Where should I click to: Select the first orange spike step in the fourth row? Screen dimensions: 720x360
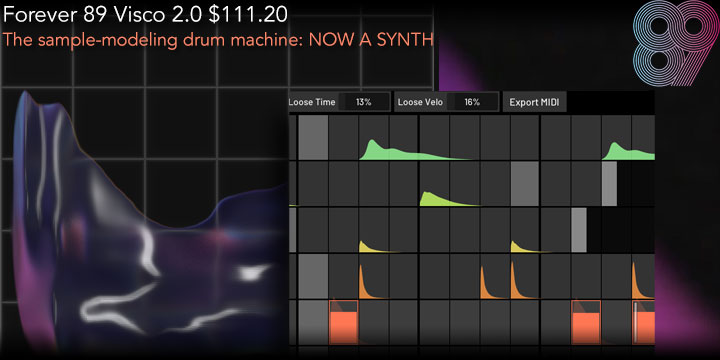(x=374, y=276)
